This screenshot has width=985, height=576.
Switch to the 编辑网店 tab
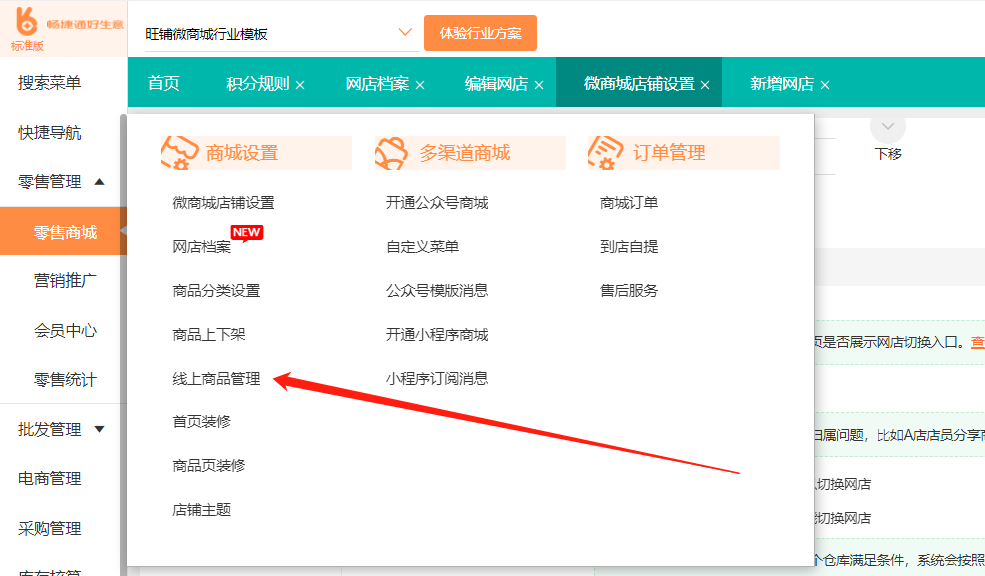coord(496,84)
